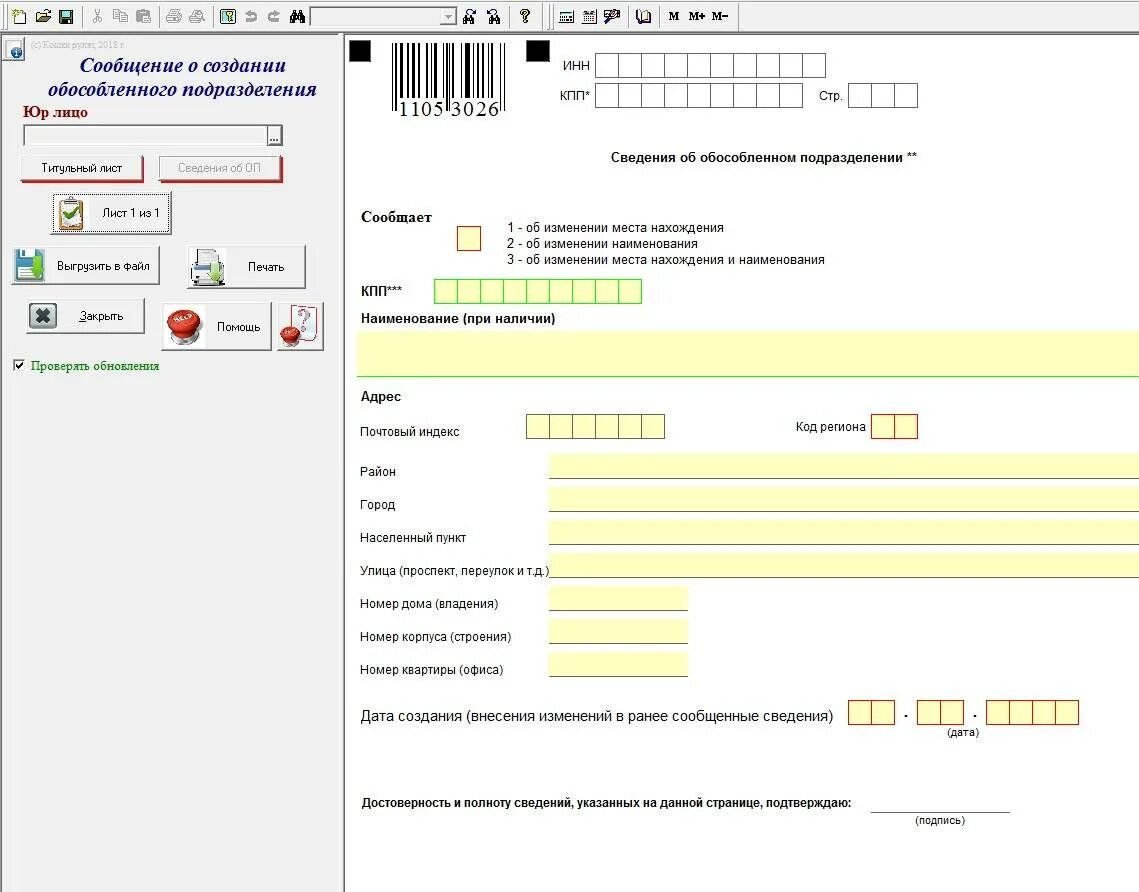Click the teal key icon in toolbar
This screenshot has height=892, width=1139.
pyautogui.click(x=228, y=16)
